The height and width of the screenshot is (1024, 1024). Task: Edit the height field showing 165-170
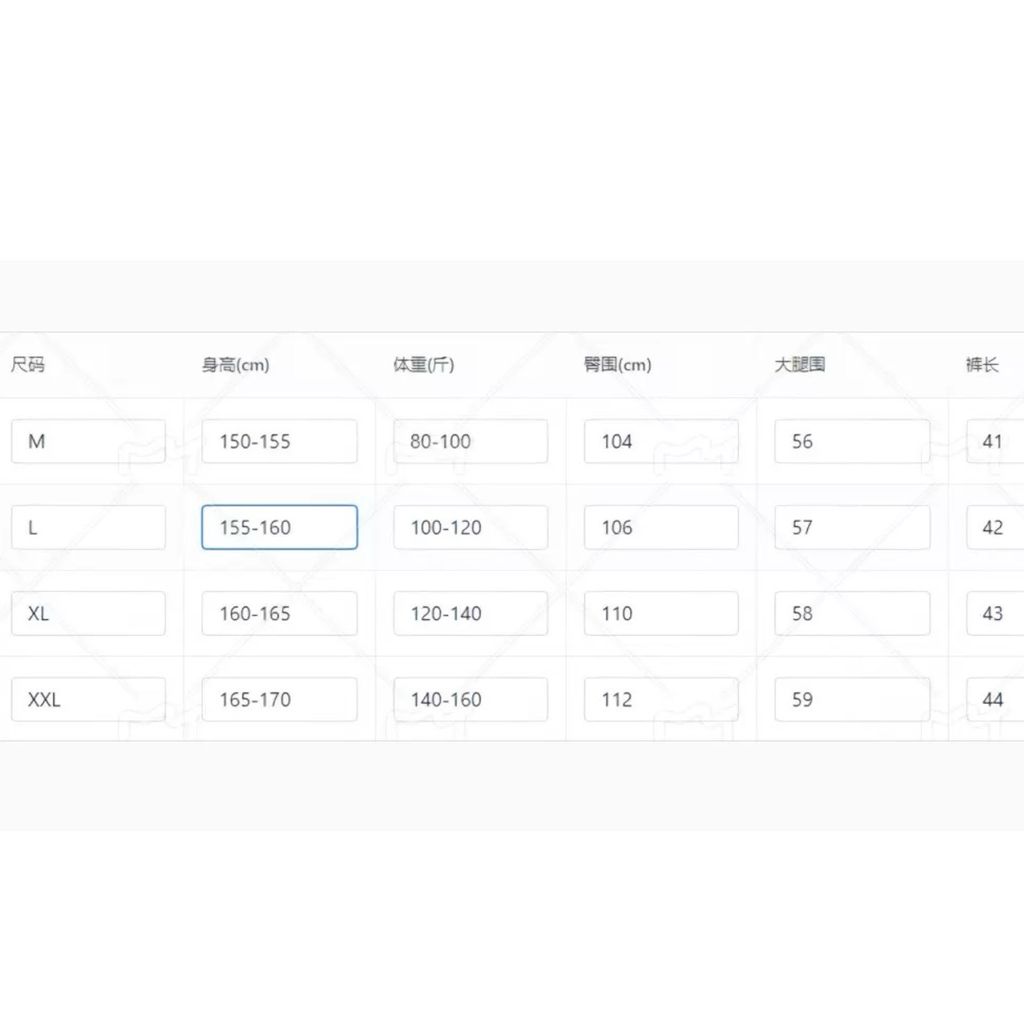(279, 699)
